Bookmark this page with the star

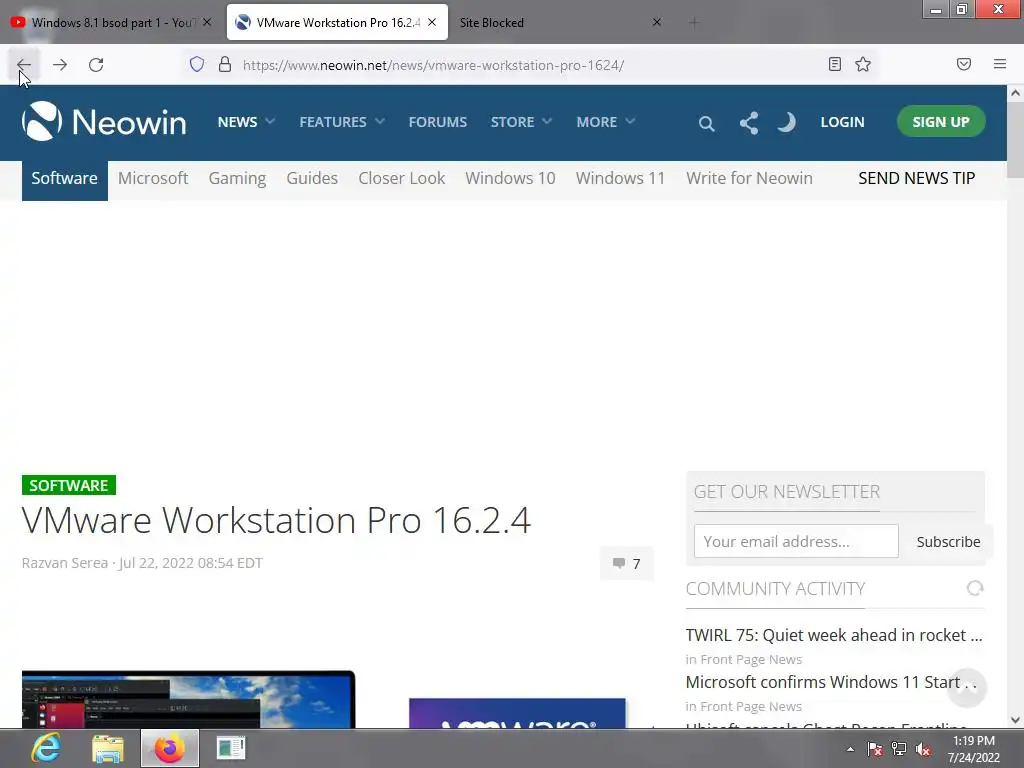point(863,64)
